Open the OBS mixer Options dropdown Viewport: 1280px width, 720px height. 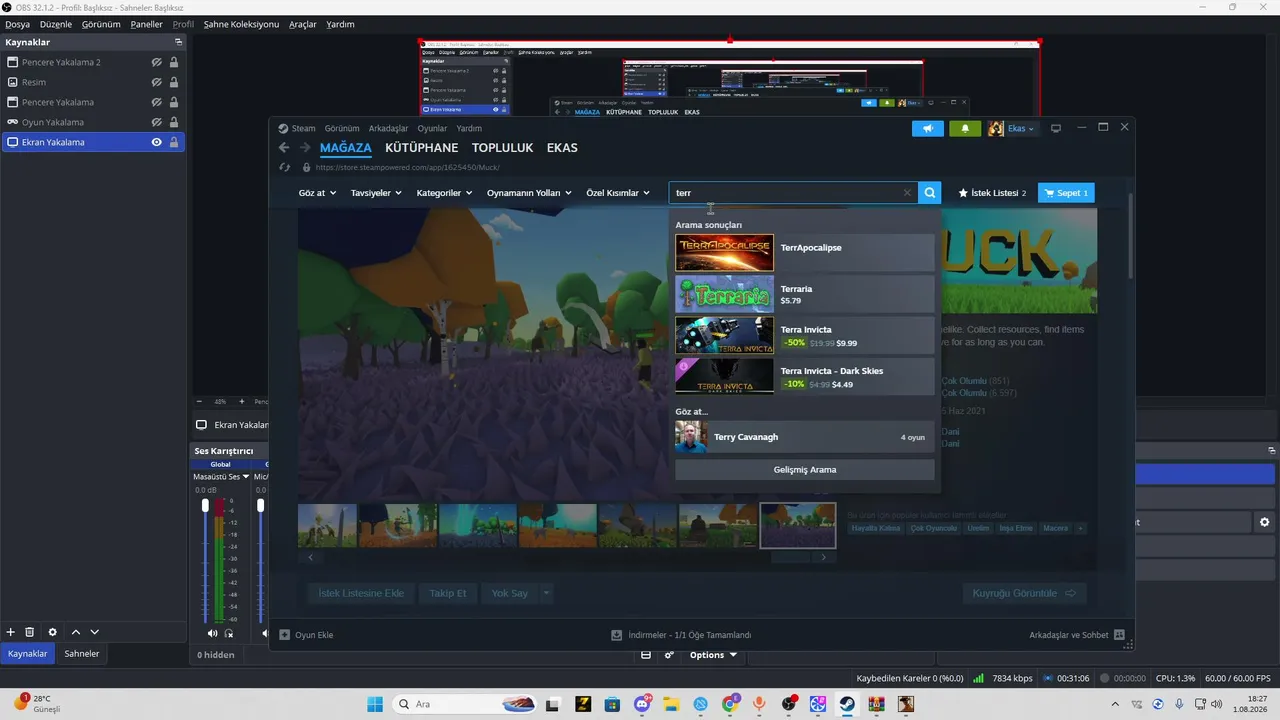click(713, 655)
